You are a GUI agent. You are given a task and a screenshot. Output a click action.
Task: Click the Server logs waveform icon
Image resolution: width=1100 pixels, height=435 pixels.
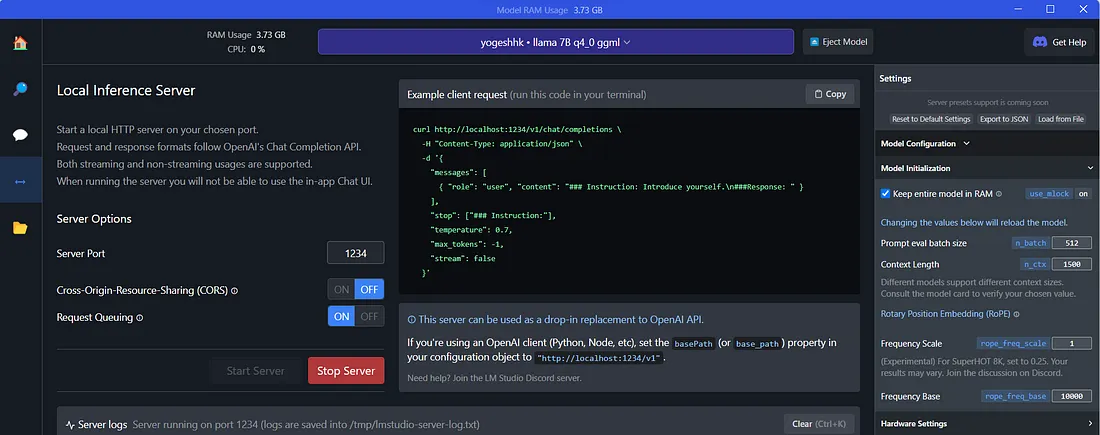pyautogui.click(x=70, y=424)
